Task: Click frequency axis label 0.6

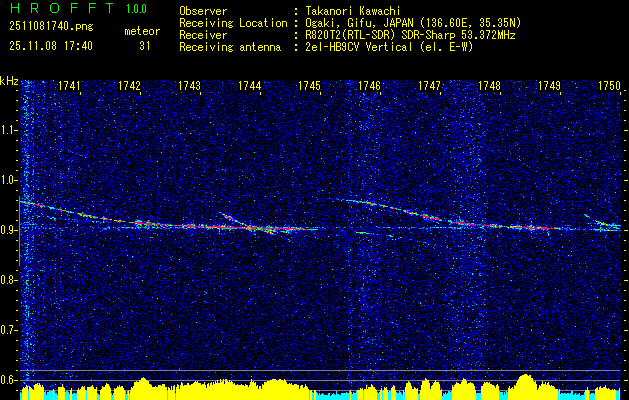Action: coord(9,380)
